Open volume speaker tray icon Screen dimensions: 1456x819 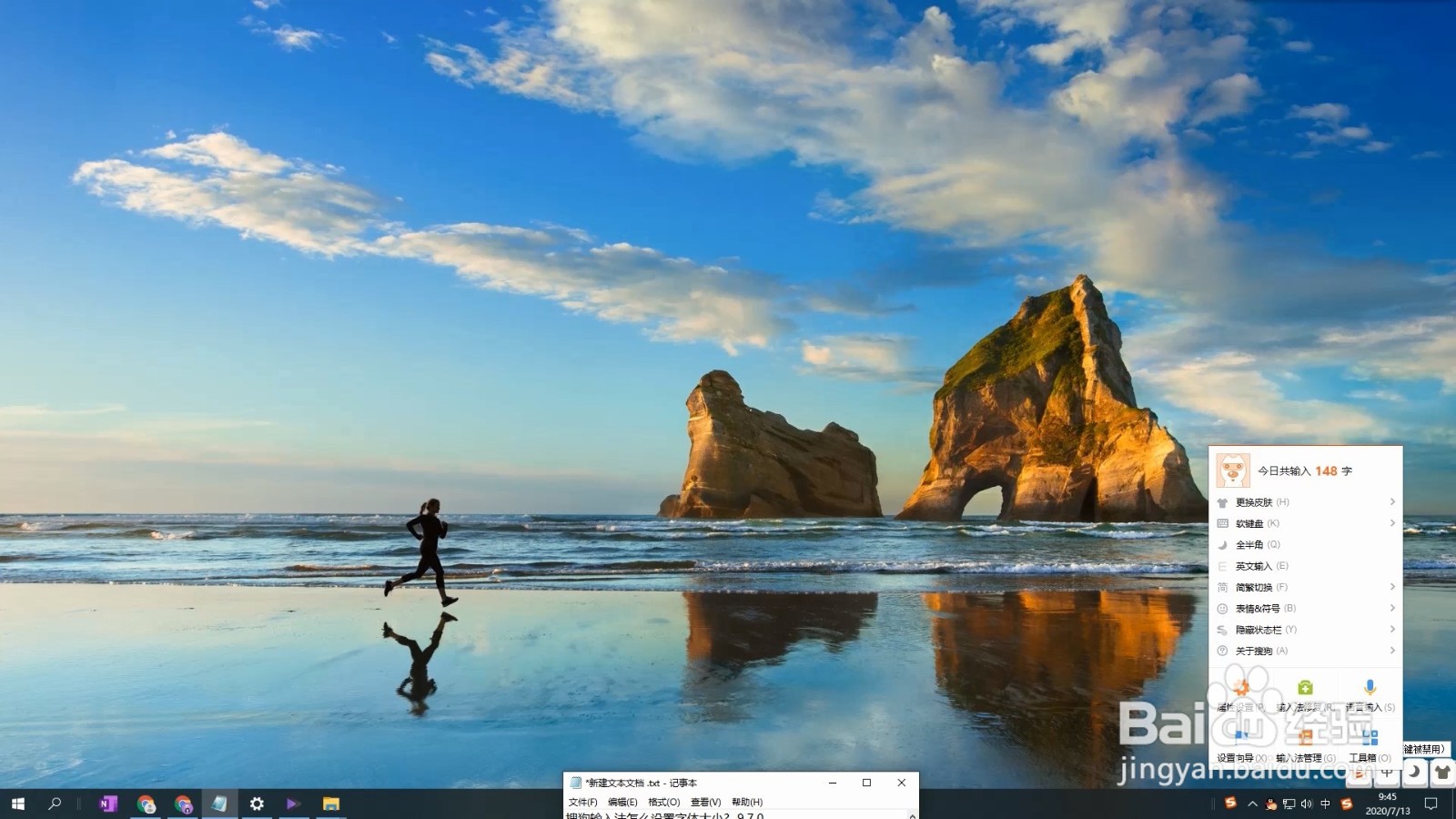point(1307,804)
